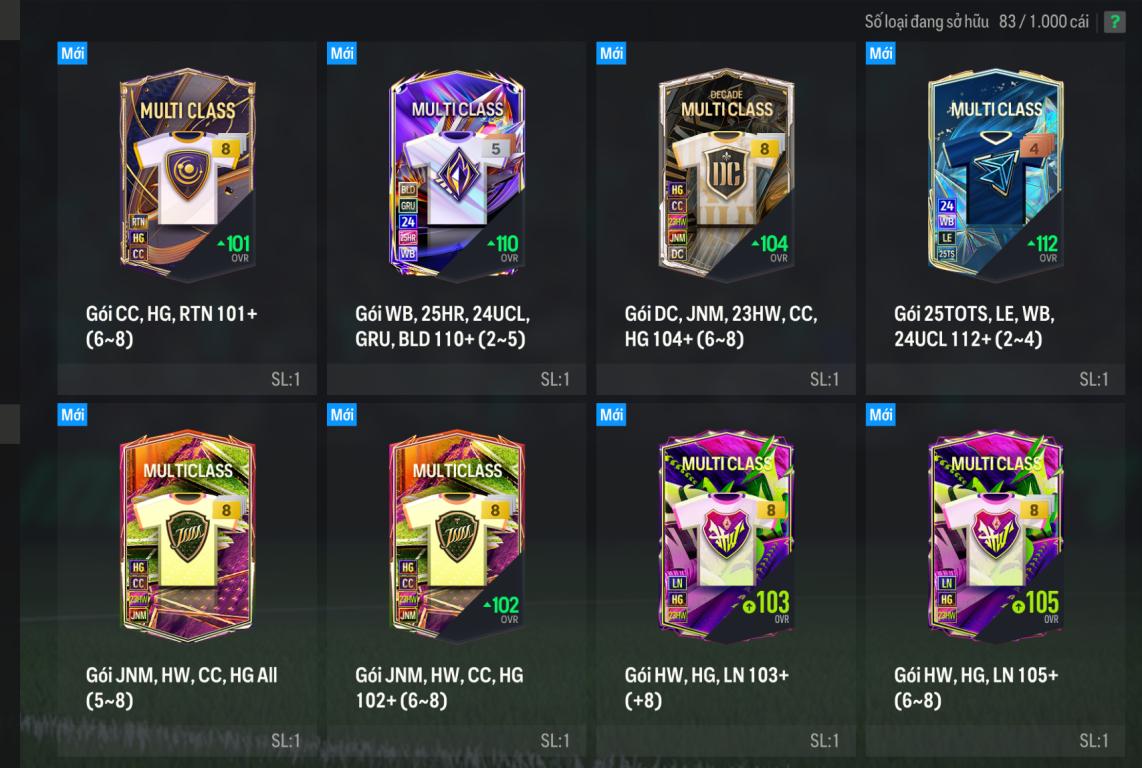This screenshot has width=1142, height=768.
Task: Click Gói WB, 25HR, 24UCL, GRU, BLD title
Action: 442,326
